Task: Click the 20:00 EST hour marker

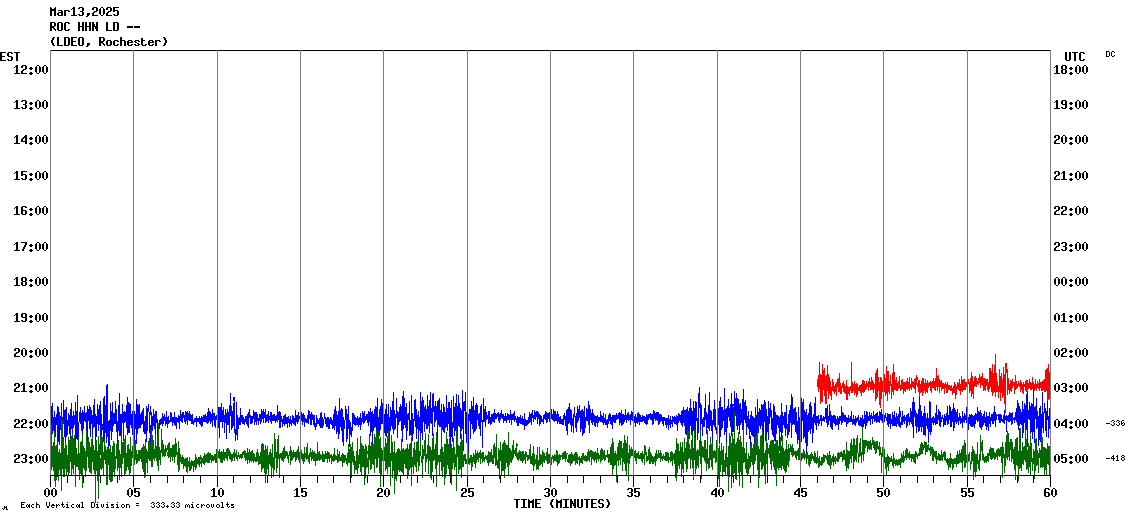Action: [x=31, y=352]
